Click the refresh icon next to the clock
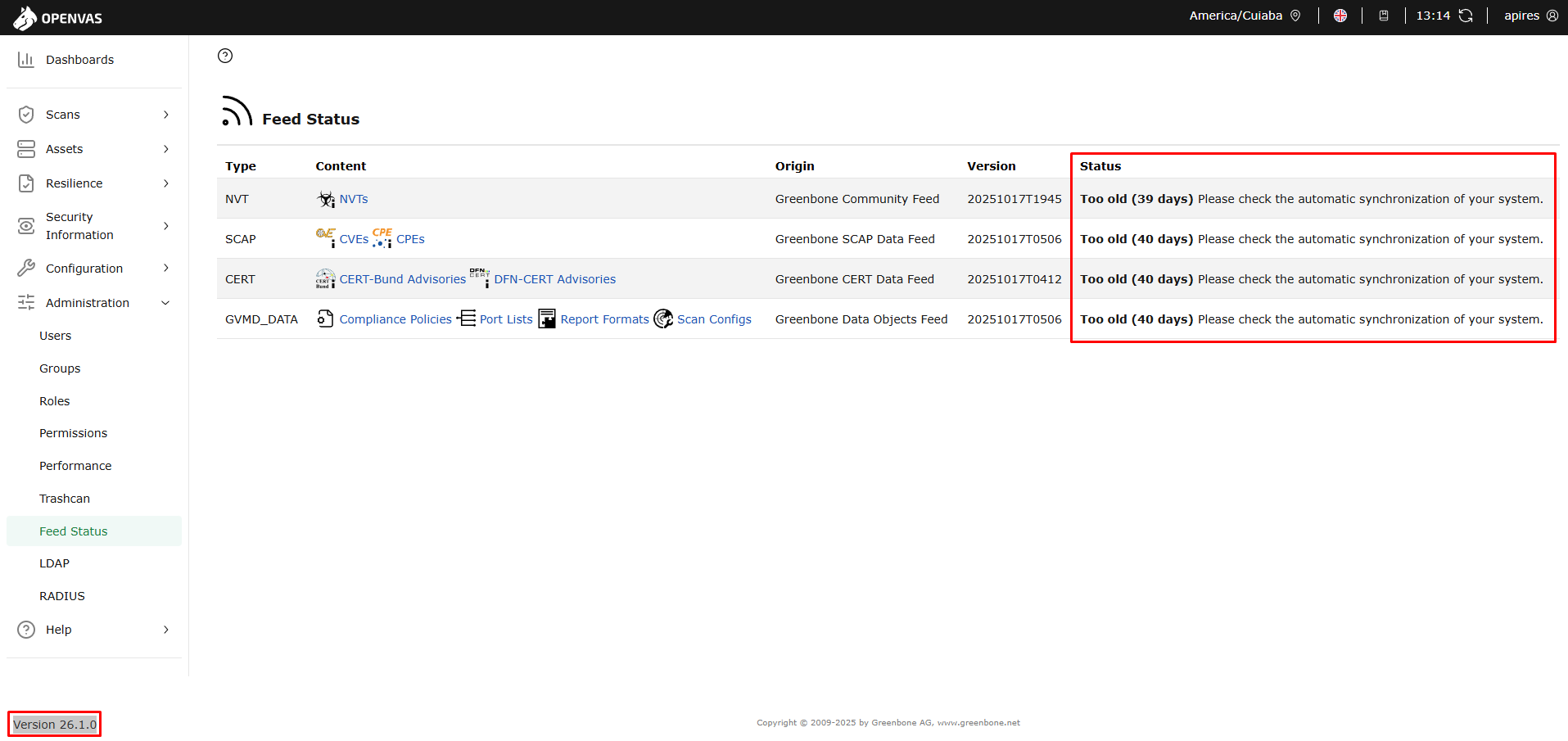Screen dimensions: 1568x741 pos(1466,16)
